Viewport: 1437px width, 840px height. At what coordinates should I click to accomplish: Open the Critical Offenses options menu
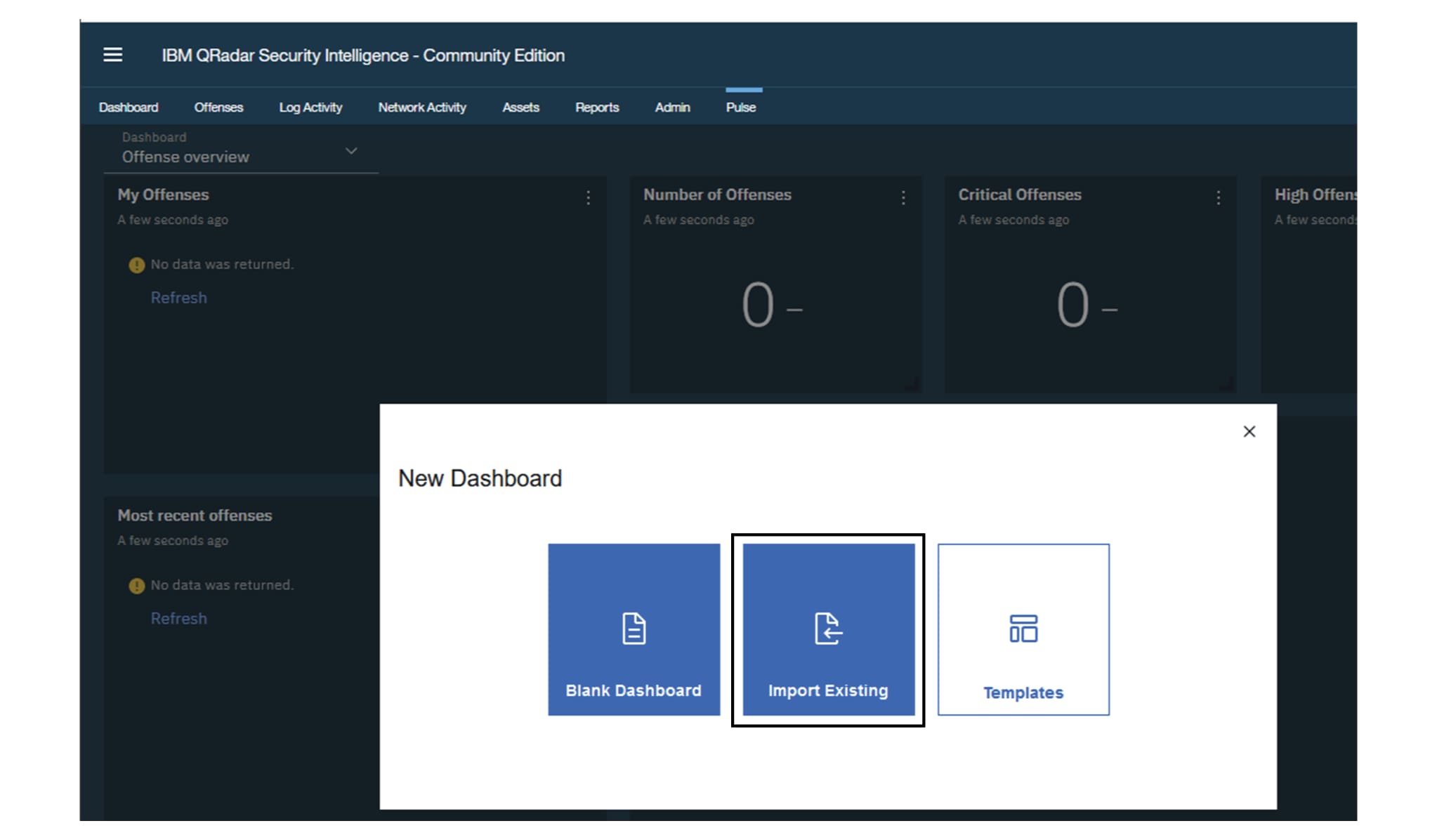click(x=1218, y=199)
